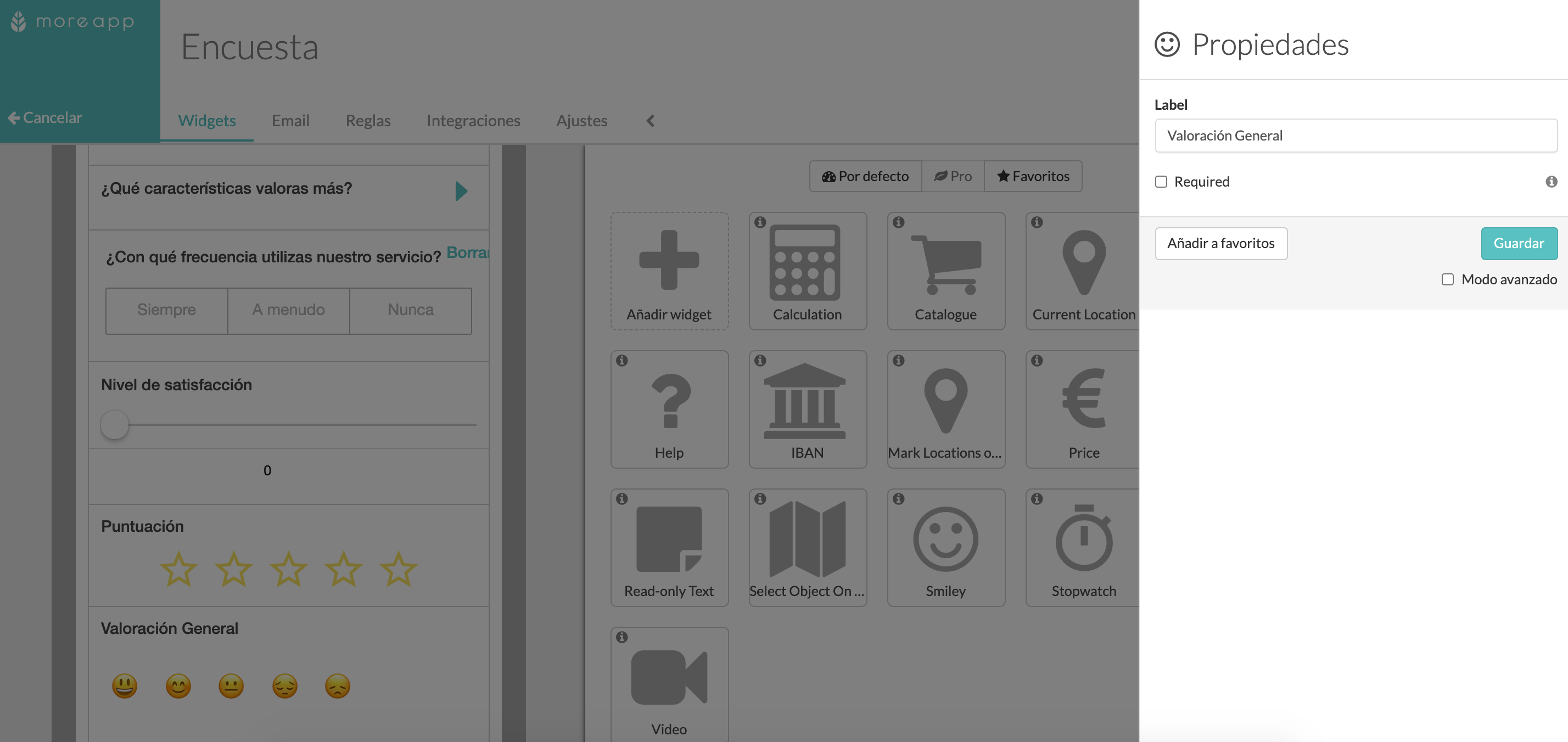Screen dimensions: 1568x742
Task: Click the Pro filter tab toggle
Action: point(951,175)
